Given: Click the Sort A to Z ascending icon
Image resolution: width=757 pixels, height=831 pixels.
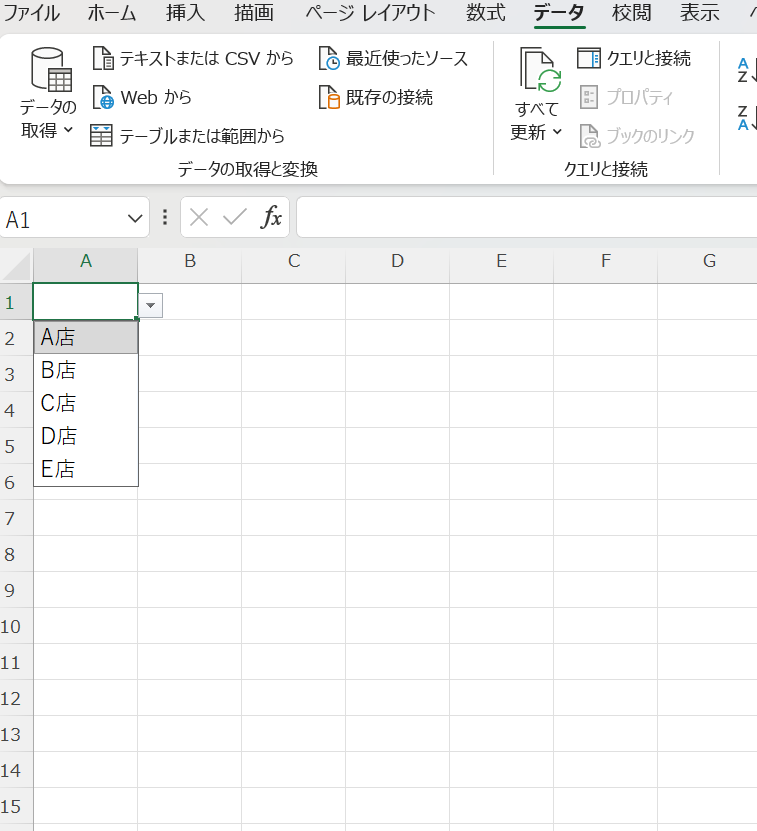Looking at the screenshot, I should coord(744,70).
